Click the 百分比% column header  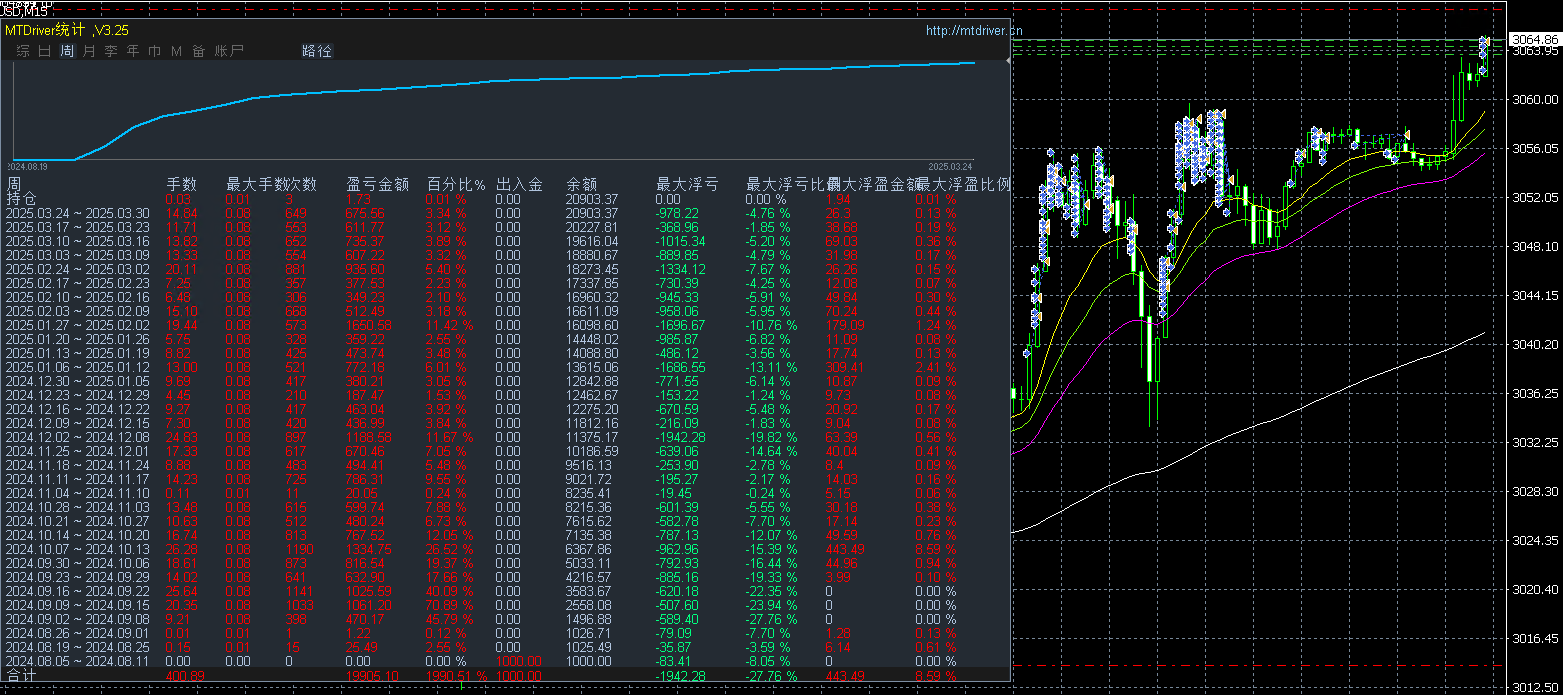[x=456, y=184]
